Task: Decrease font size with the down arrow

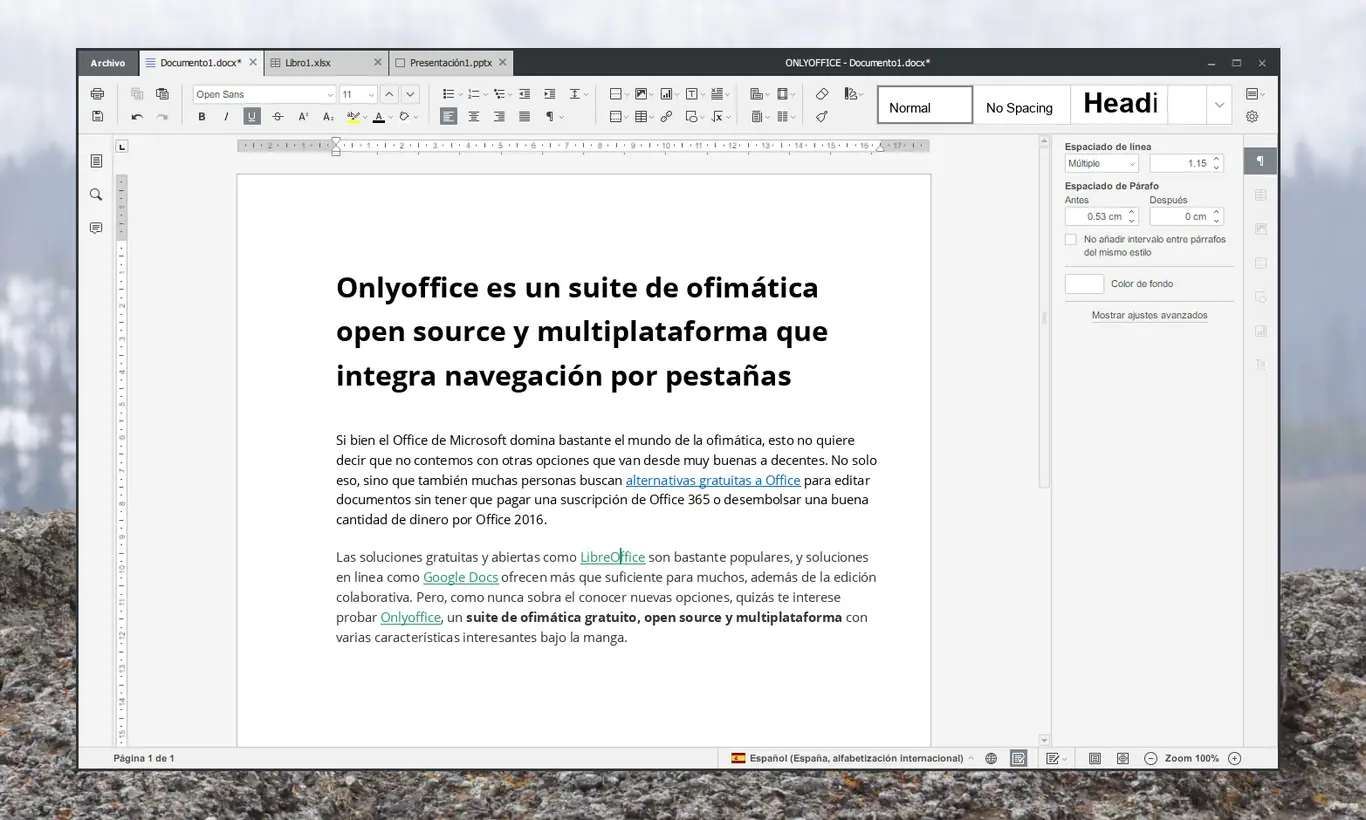Action: point(410,94)
